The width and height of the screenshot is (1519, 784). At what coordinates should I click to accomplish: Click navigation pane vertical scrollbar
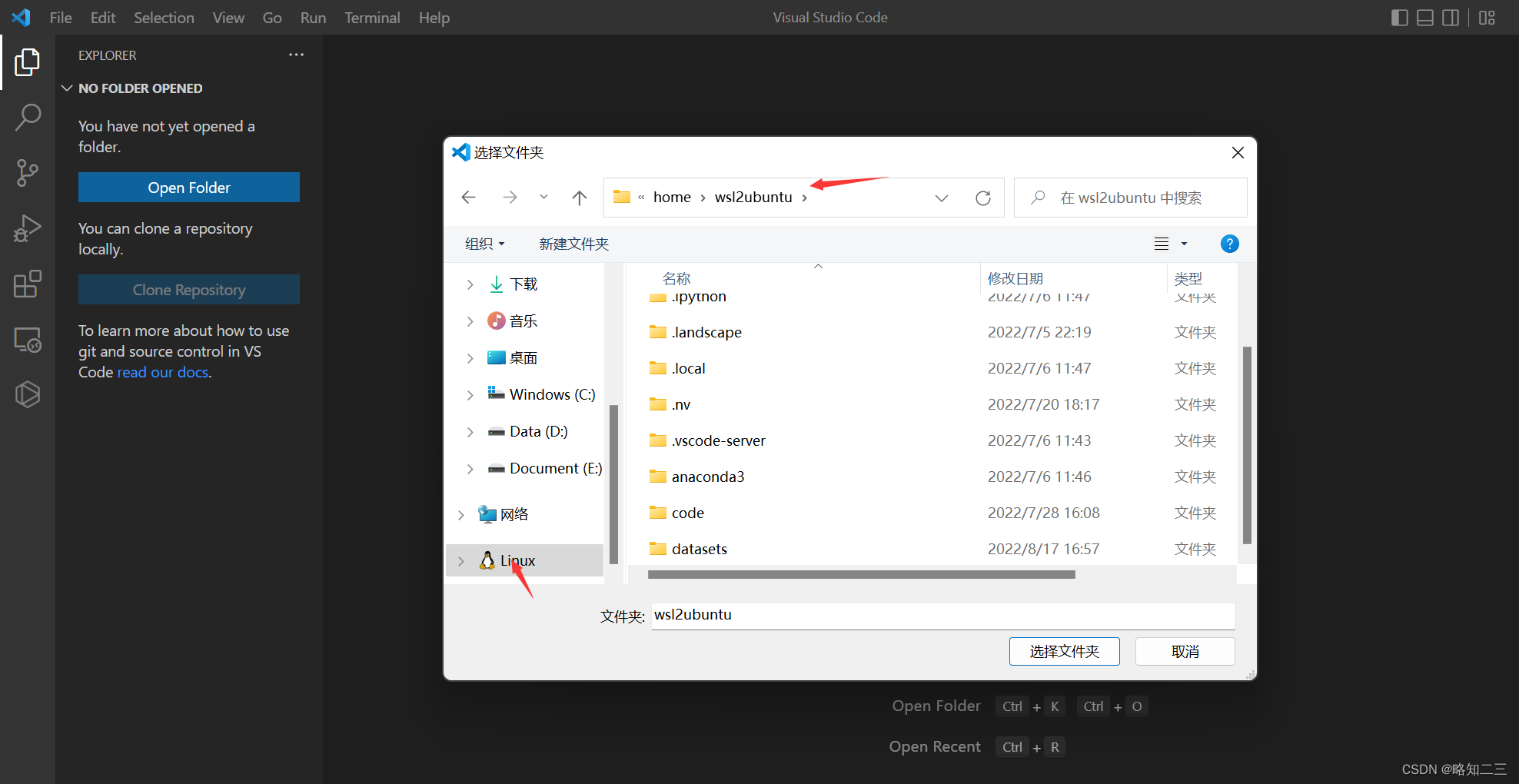pos(613,484)
